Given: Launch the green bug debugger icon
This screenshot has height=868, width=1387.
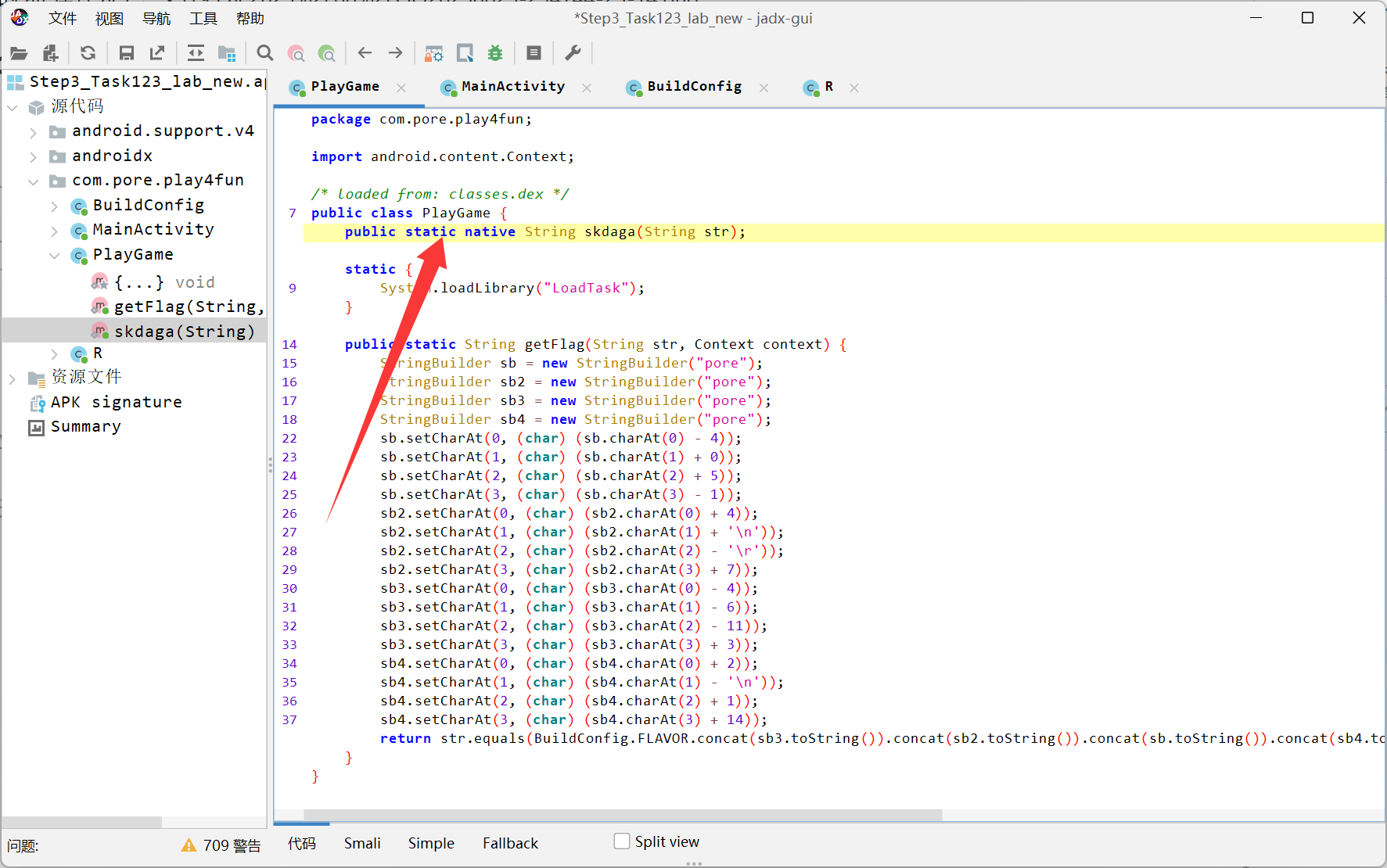Looking at the screenshot, I should pos(495,53).
